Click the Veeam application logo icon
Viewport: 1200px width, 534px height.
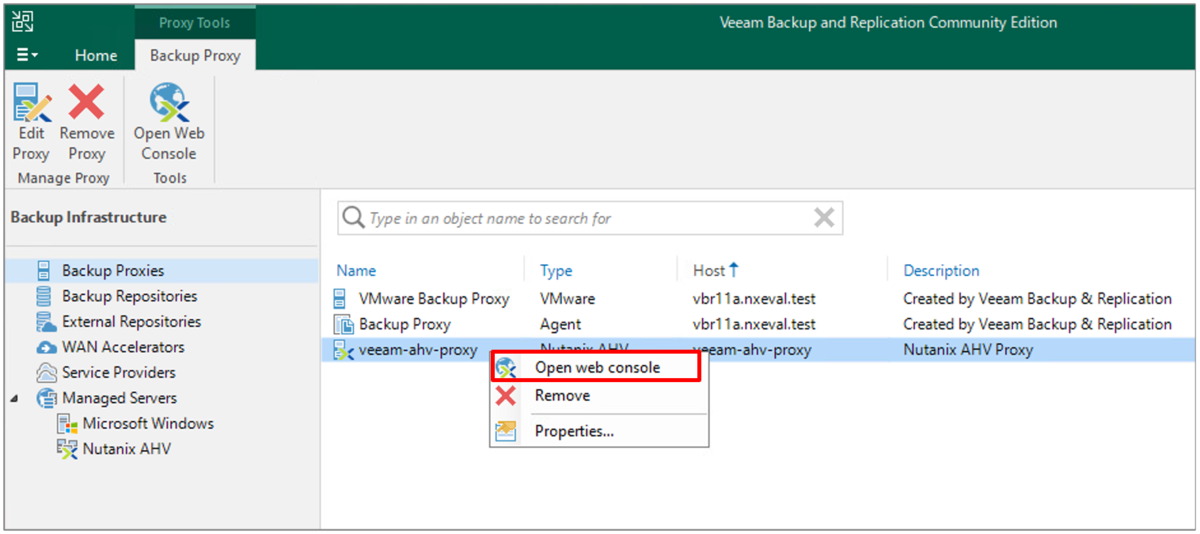coord(23,22)
